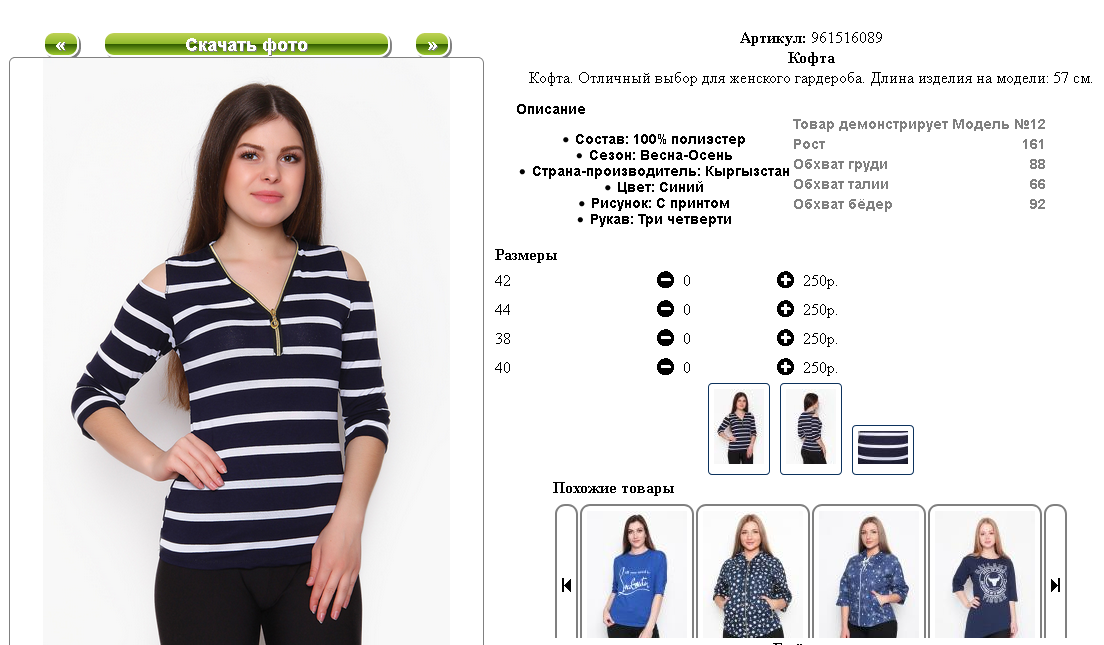1104x645 pixels.
Task: Select the striped fabric swatch thumbnail
Action: (x=883, y=449)
